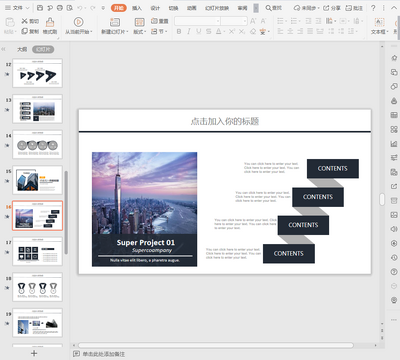Open the Transitions (切换) ribbon tab
Image resolution: width=400 pixels, height=360 pixels.
pyautogui.click(x=173, y=8)
